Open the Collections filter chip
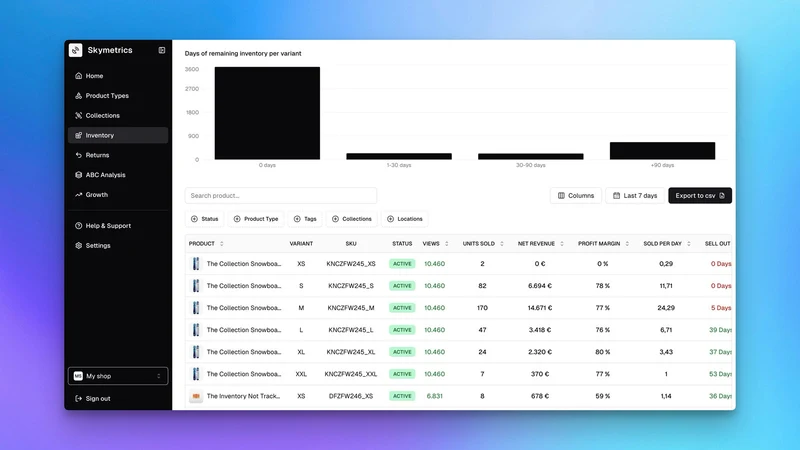This screenshot has height=450, width=800. coord(352,219)
